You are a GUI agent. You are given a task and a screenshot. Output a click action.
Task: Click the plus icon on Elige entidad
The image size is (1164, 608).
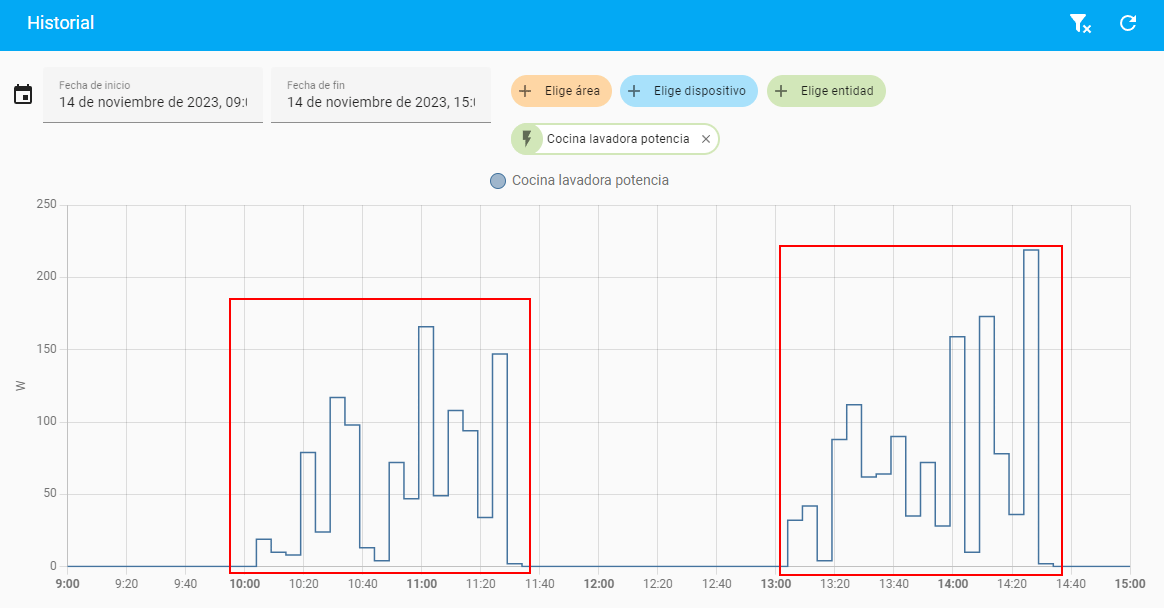tap(781, 91)
